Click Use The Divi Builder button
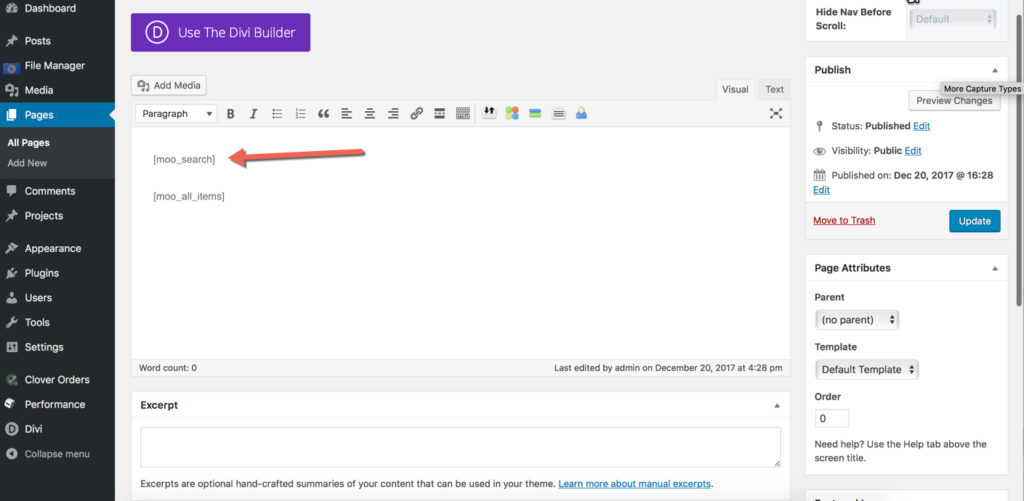The height and width of the screenshot is (501, 1024). pyautogui.click(x=220, y=32)
